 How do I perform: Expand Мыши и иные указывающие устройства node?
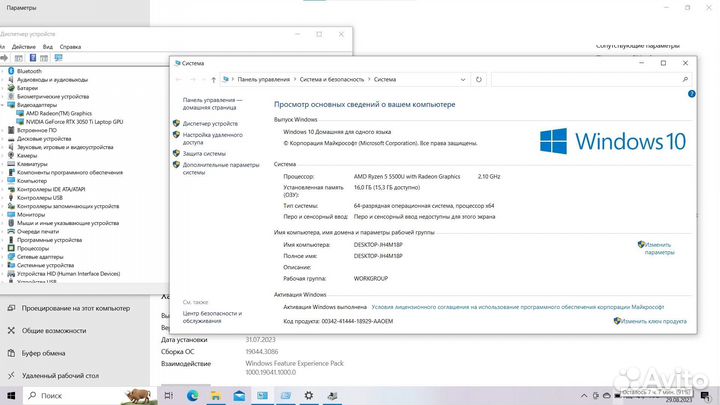(x=2, y=223)
